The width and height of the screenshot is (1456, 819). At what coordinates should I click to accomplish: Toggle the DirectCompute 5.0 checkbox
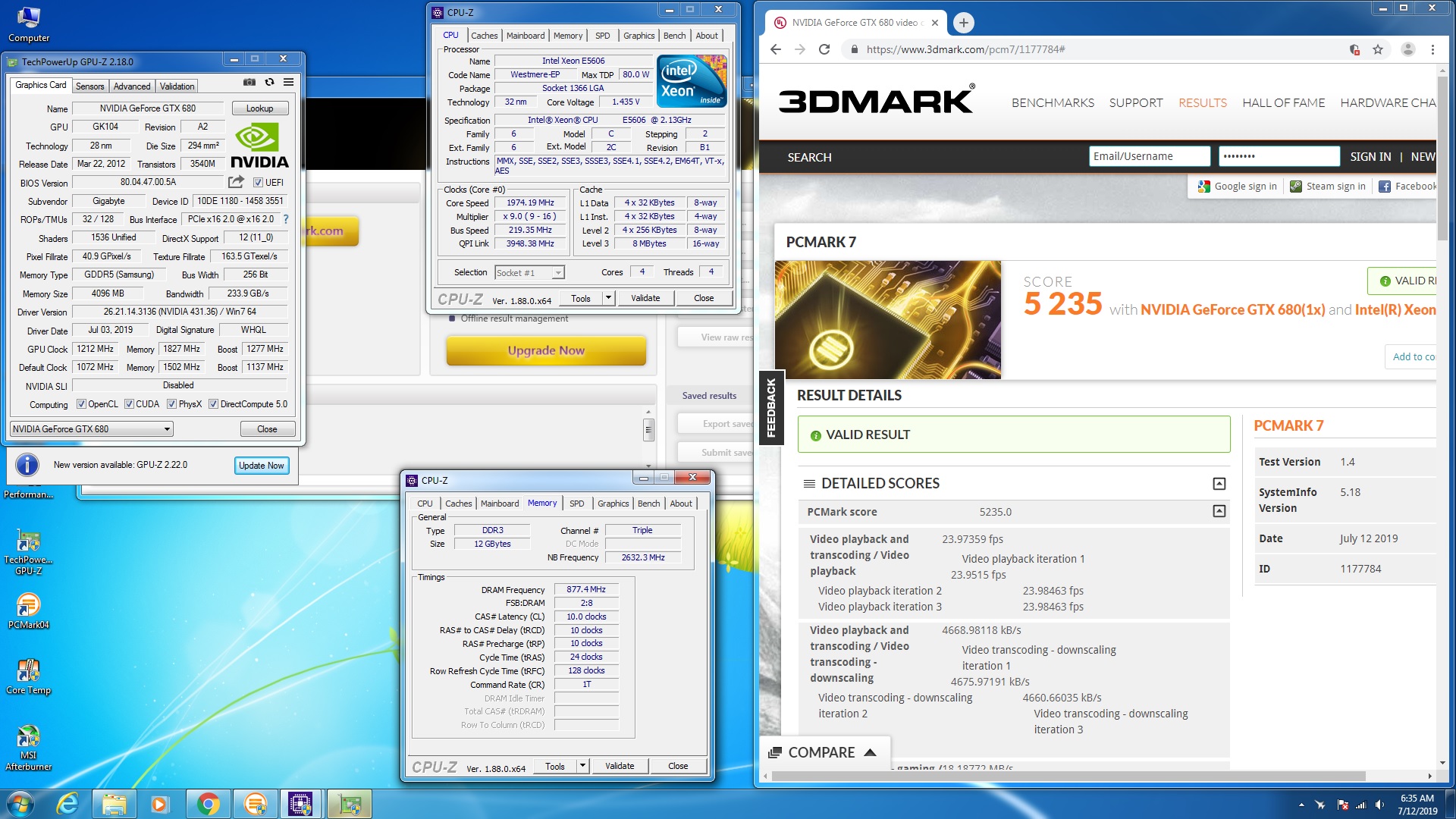pos(213,404)
